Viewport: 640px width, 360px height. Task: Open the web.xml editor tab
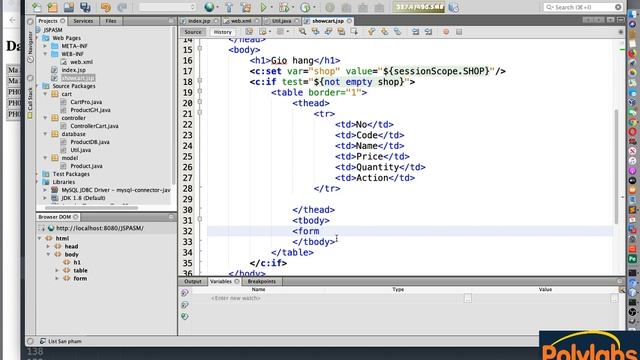click(241, 21)
